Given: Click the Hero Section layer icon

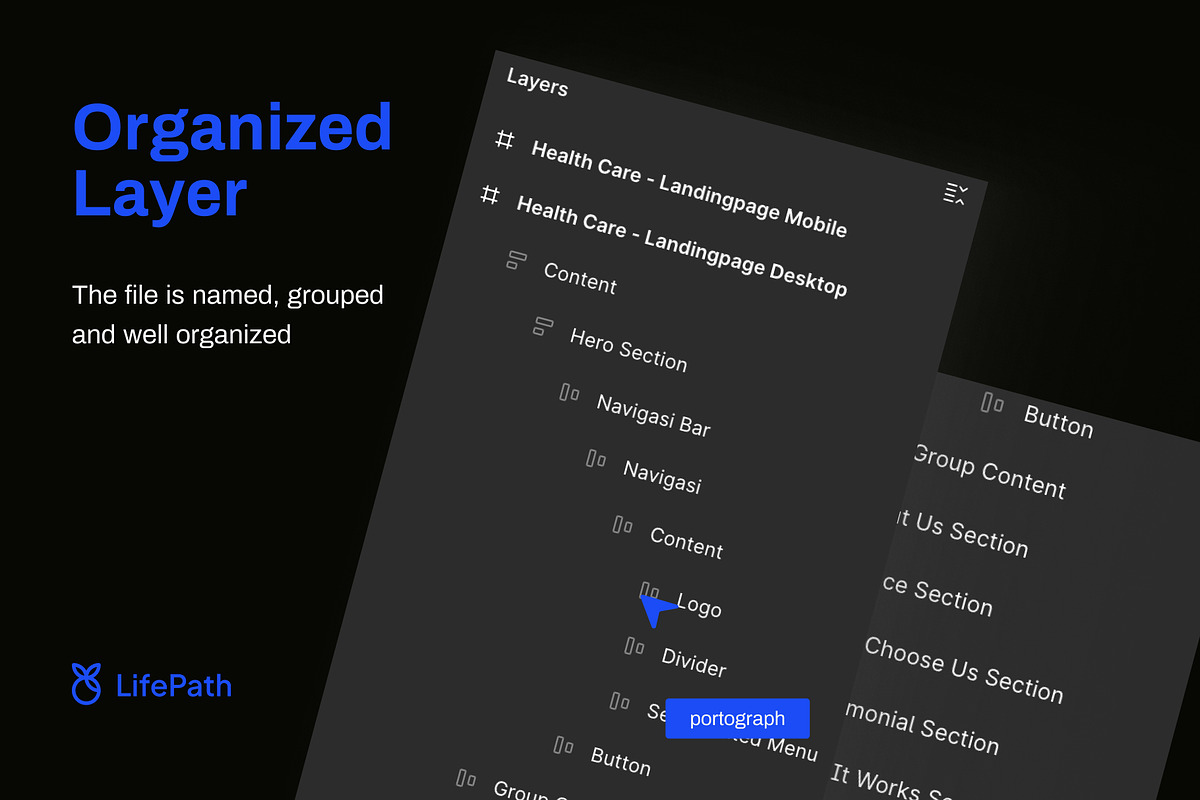Looking at the screenshot, I should (x=543, y=325).
